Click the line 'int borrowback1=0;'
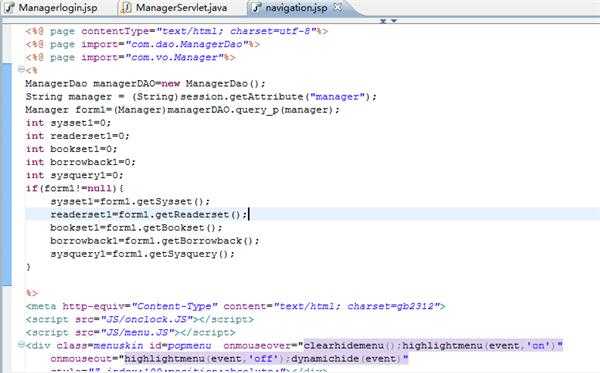This screenshot has height=373, width=600. 80,162
